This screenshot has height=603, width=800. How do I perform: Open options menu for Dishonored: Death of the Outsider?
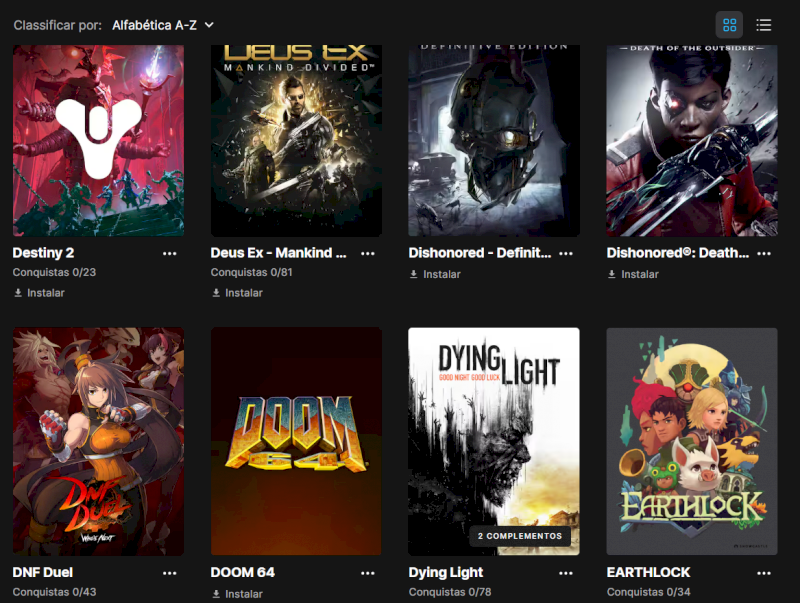tap(764, 253)
